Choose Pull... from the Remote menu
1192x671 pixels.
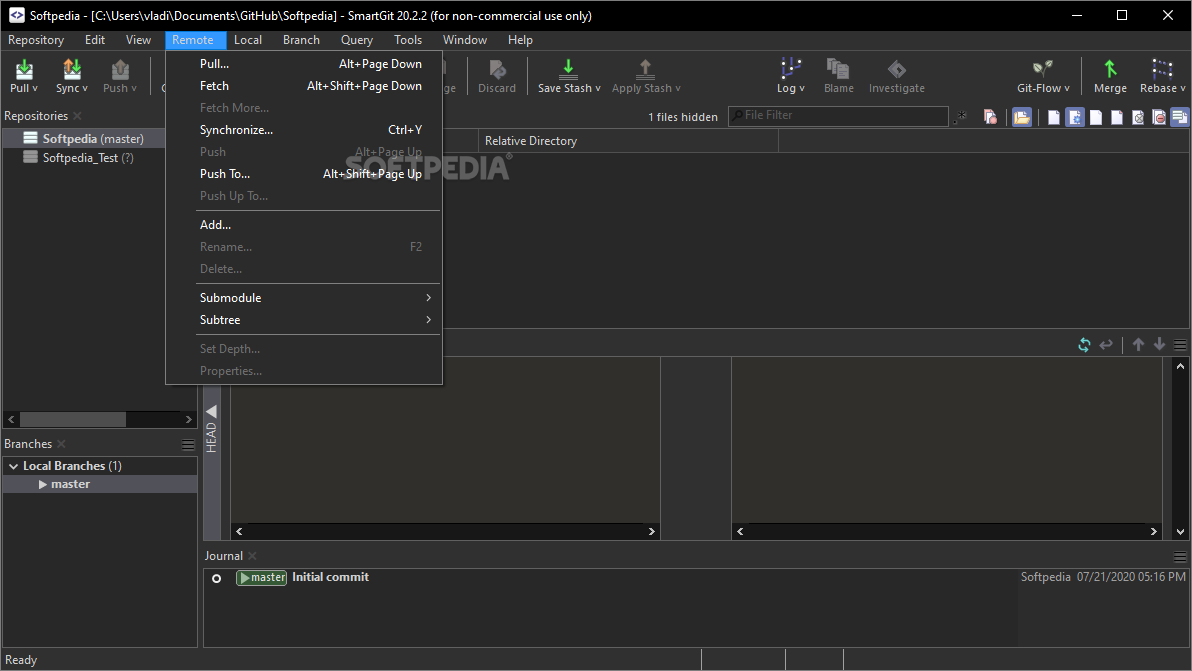(304, 64)
